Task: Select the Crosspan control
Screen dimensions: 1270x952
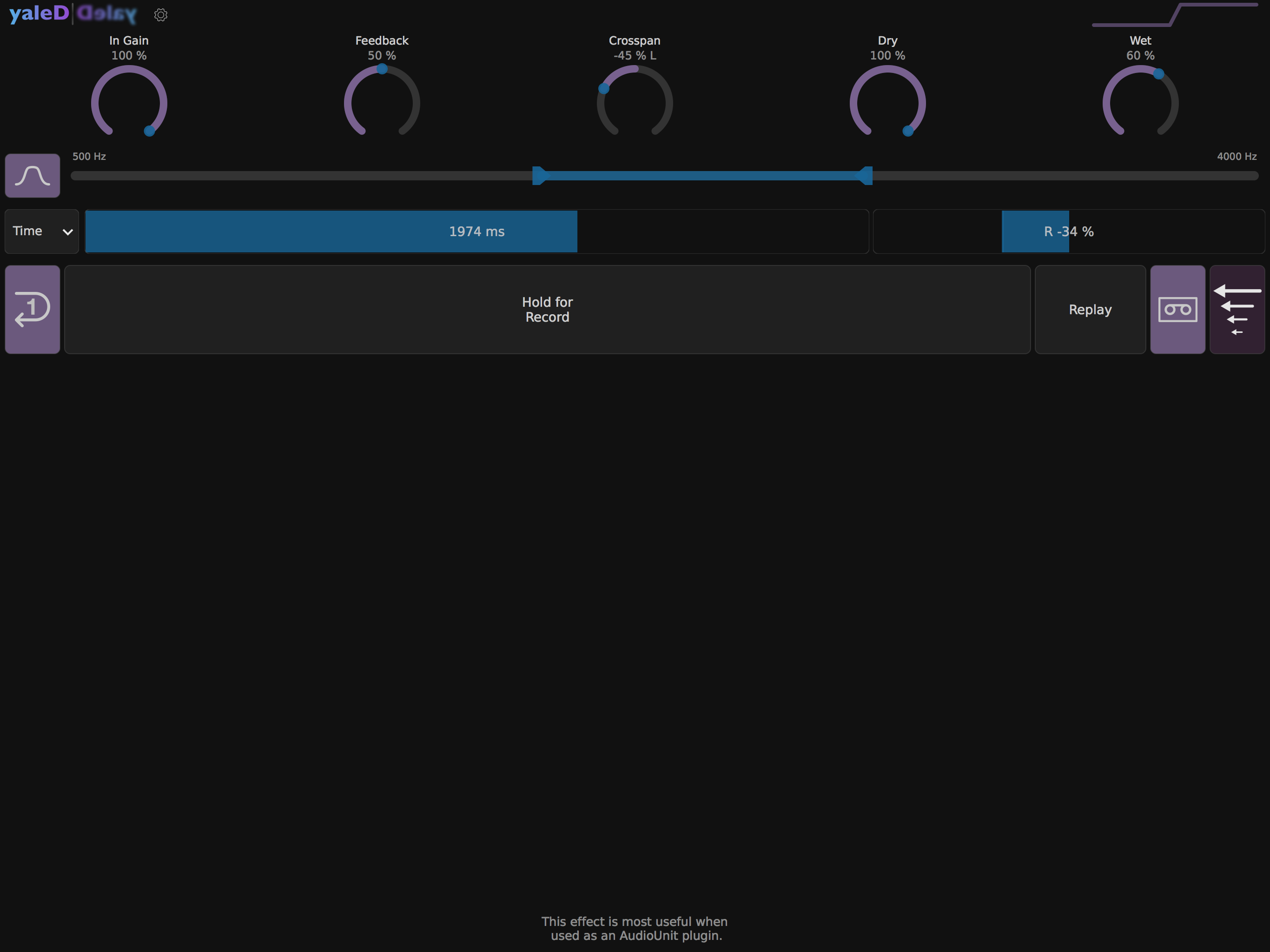Action: (x=635, y=102)
